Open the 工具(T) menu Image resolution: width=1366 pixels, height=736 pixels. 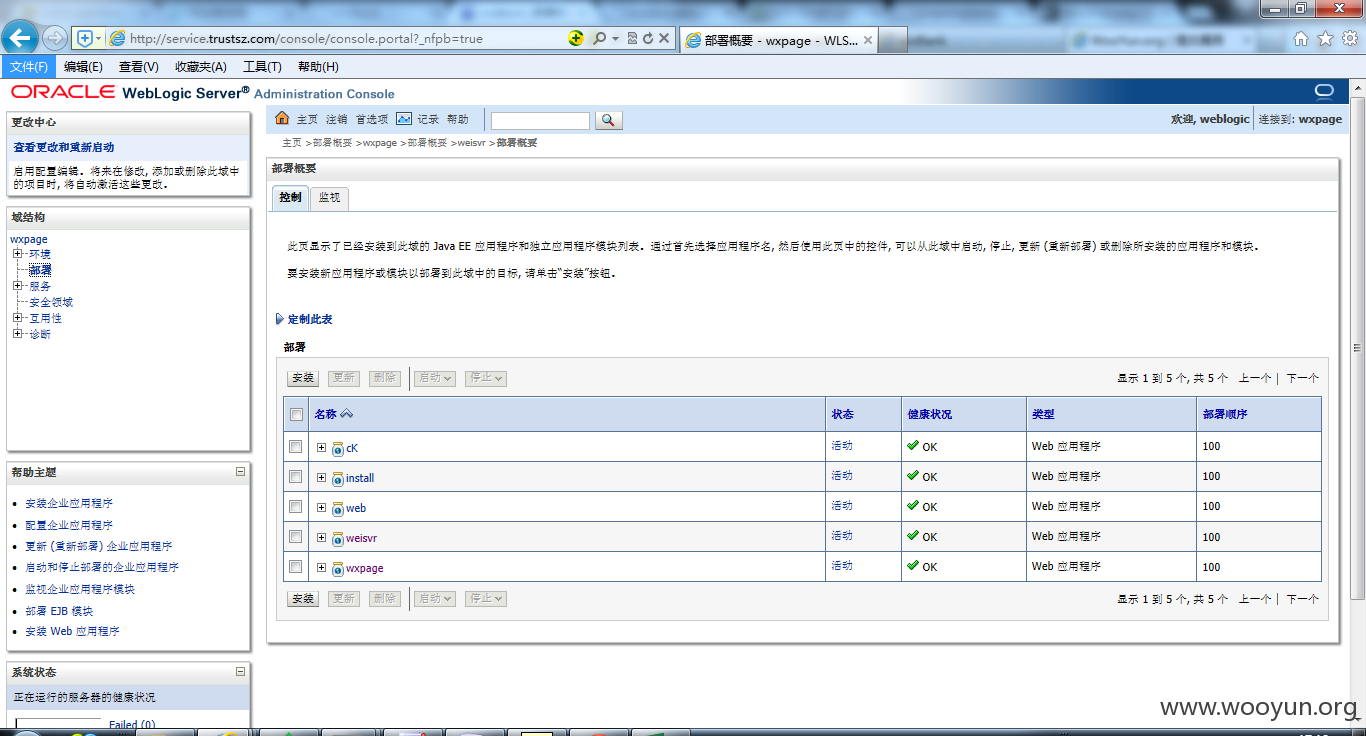[x=262, y=67]
